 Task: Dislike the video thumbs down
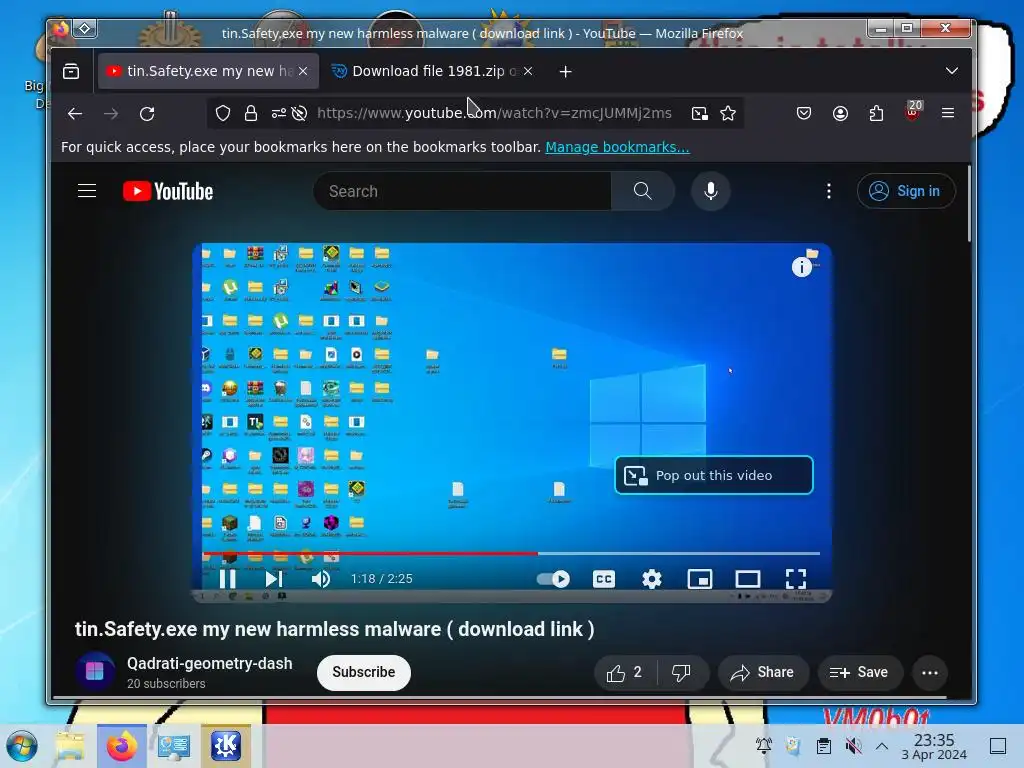click(682, 673)
